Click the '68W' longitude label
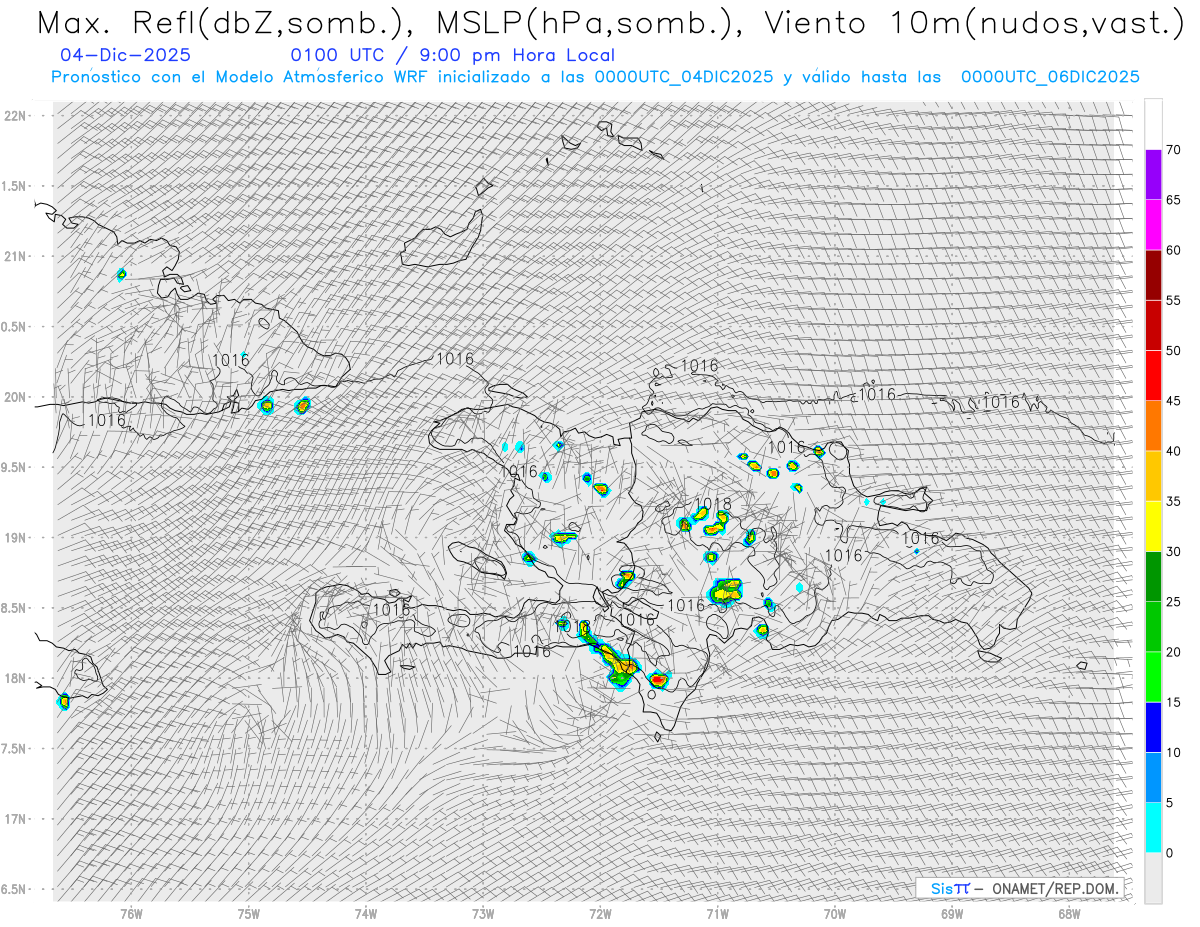Viewport: 1200px width, 927px height. point(1069,914)
